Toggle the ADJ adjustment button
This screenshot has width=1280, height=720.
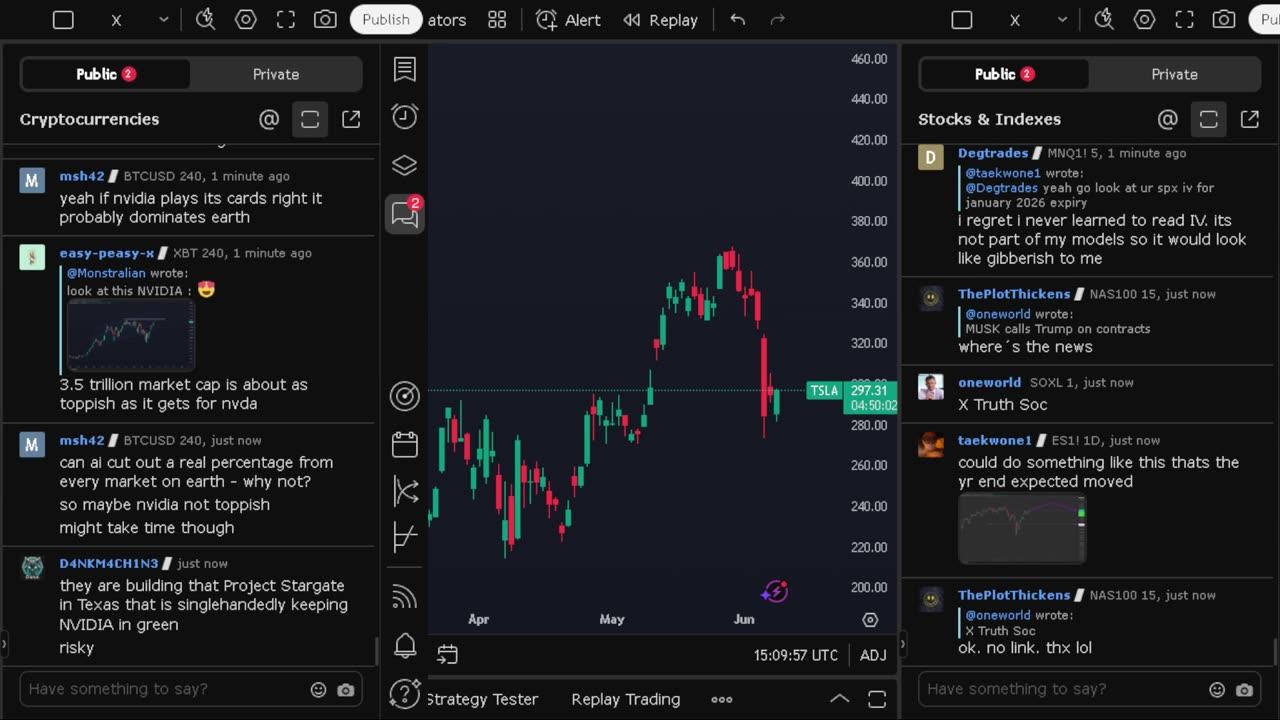point(873,655)
